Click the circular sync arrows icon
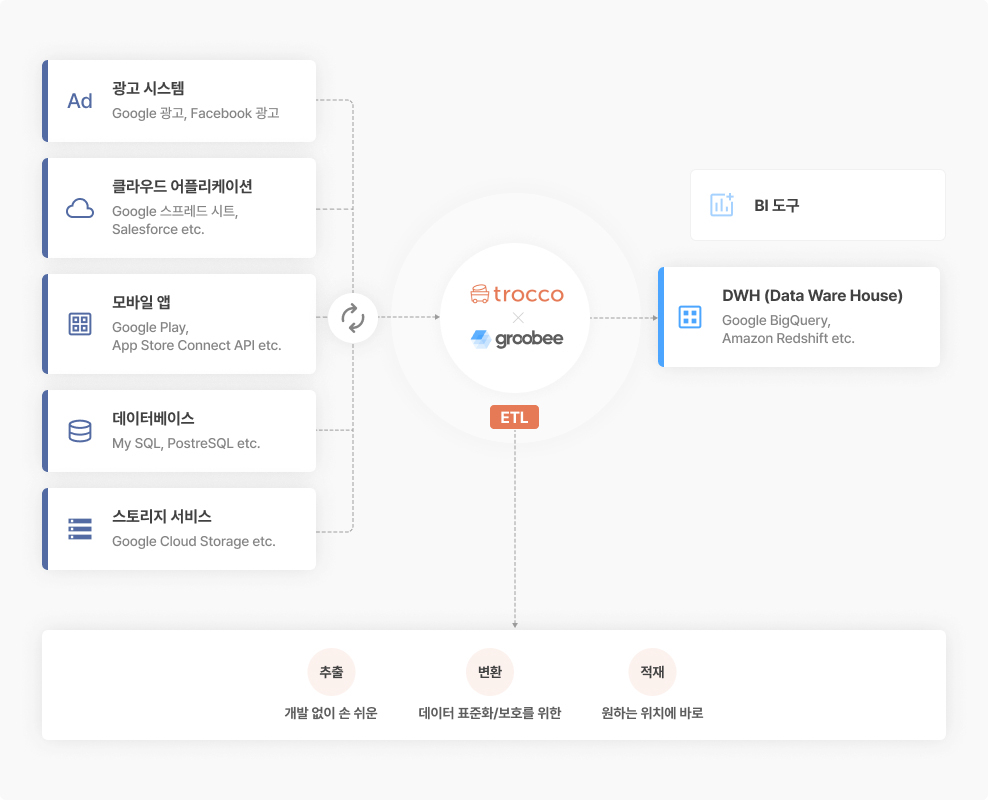The height and width of the screenshot is (800, 988). tap(353, 317)
